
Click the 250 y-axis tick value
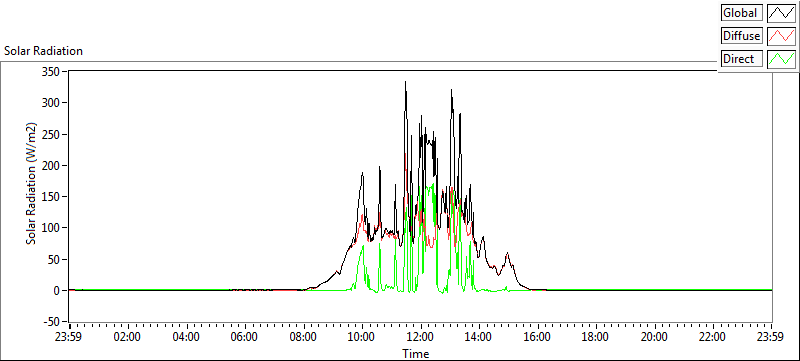point(50,134)
